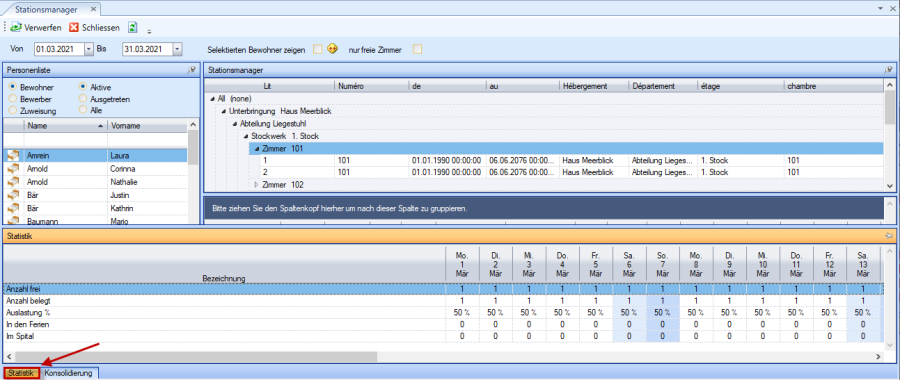Switch to the Statistik bottom tab

21,374
